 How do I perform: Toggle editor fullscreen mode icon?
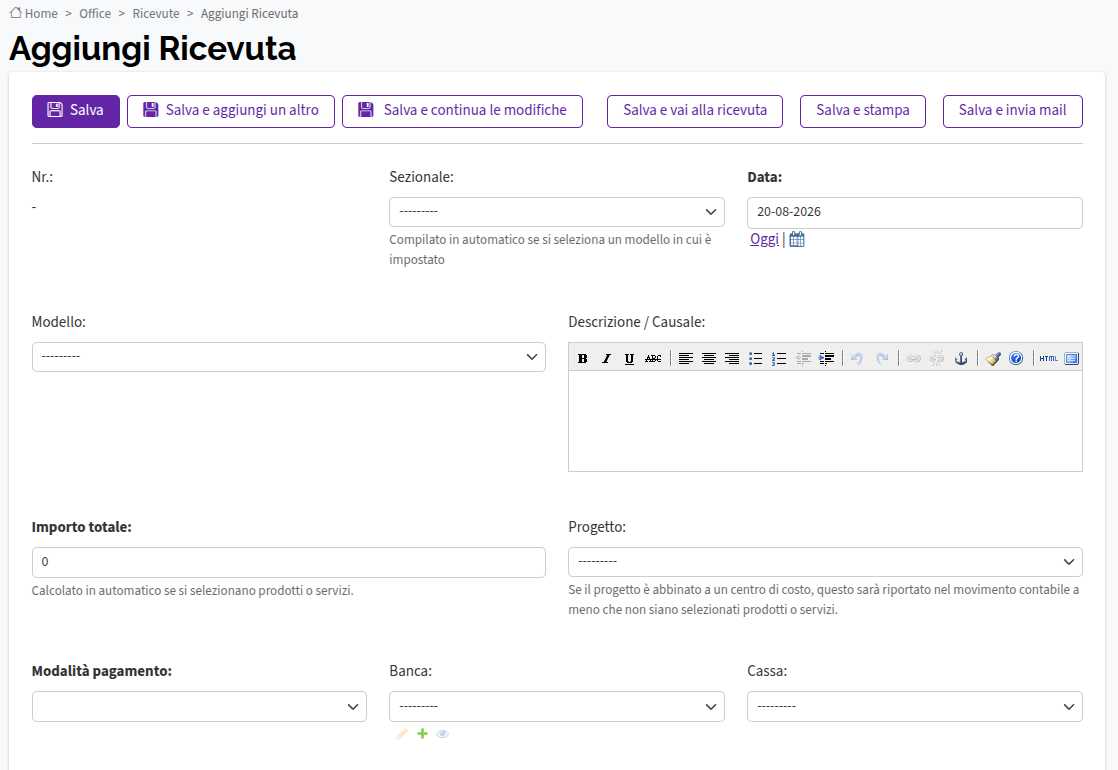click(x=1072, y=359)
